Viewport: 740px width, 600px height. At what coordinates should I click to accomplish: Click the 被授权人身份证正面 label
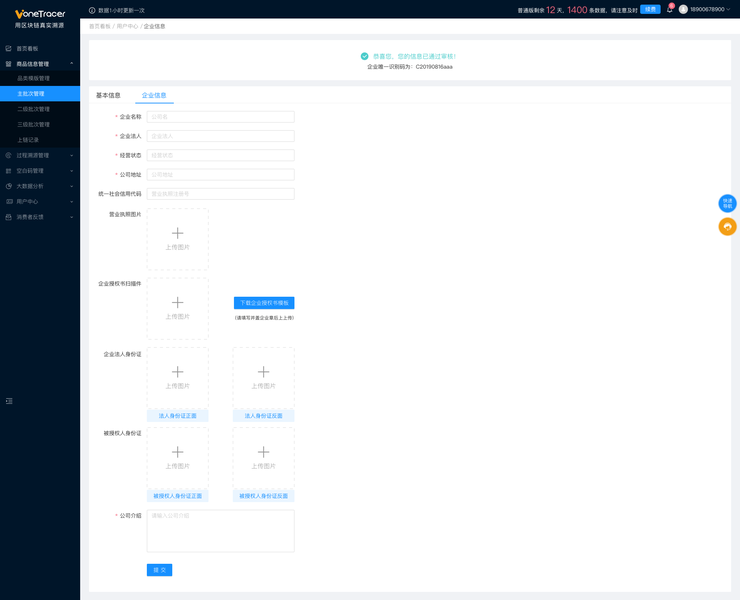click(177, 496)
